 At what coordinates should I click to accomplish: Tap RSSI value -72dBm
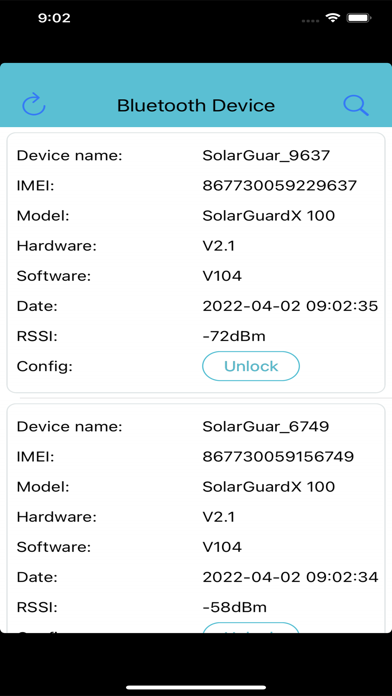234,336
